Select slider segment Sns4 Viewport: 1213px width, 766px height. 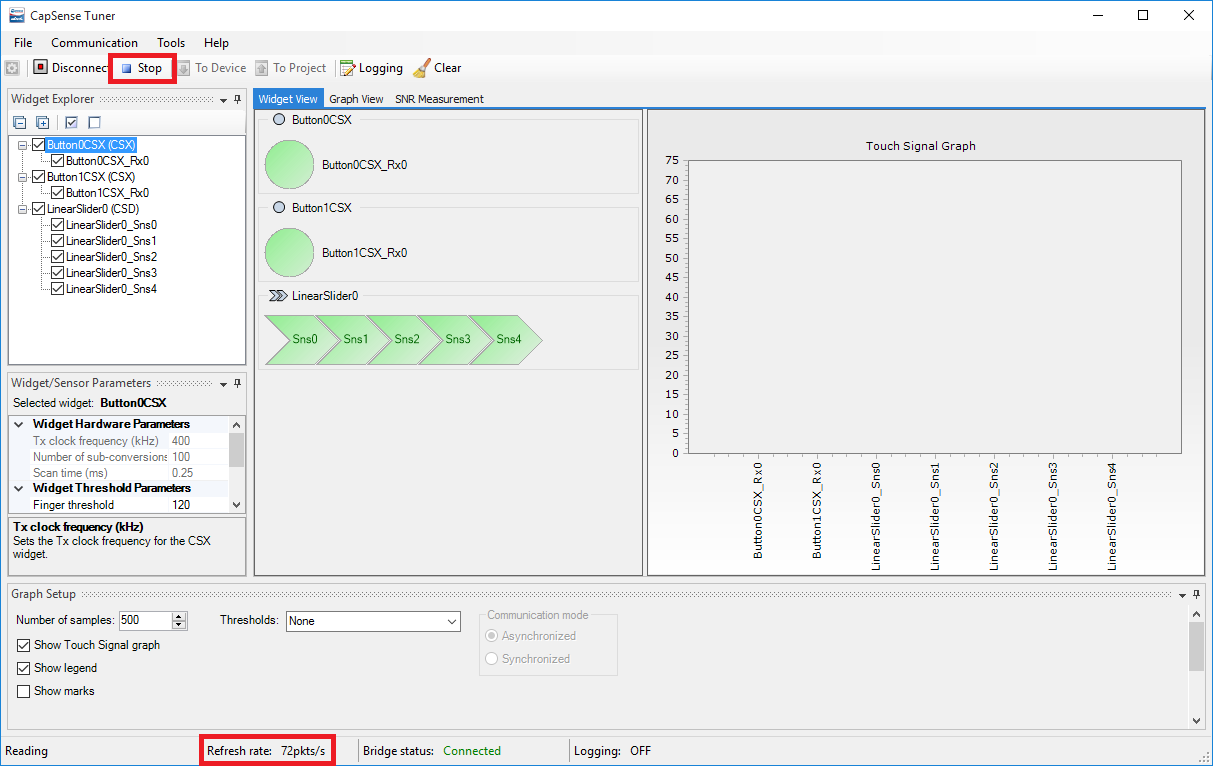[x=508, y=339]
